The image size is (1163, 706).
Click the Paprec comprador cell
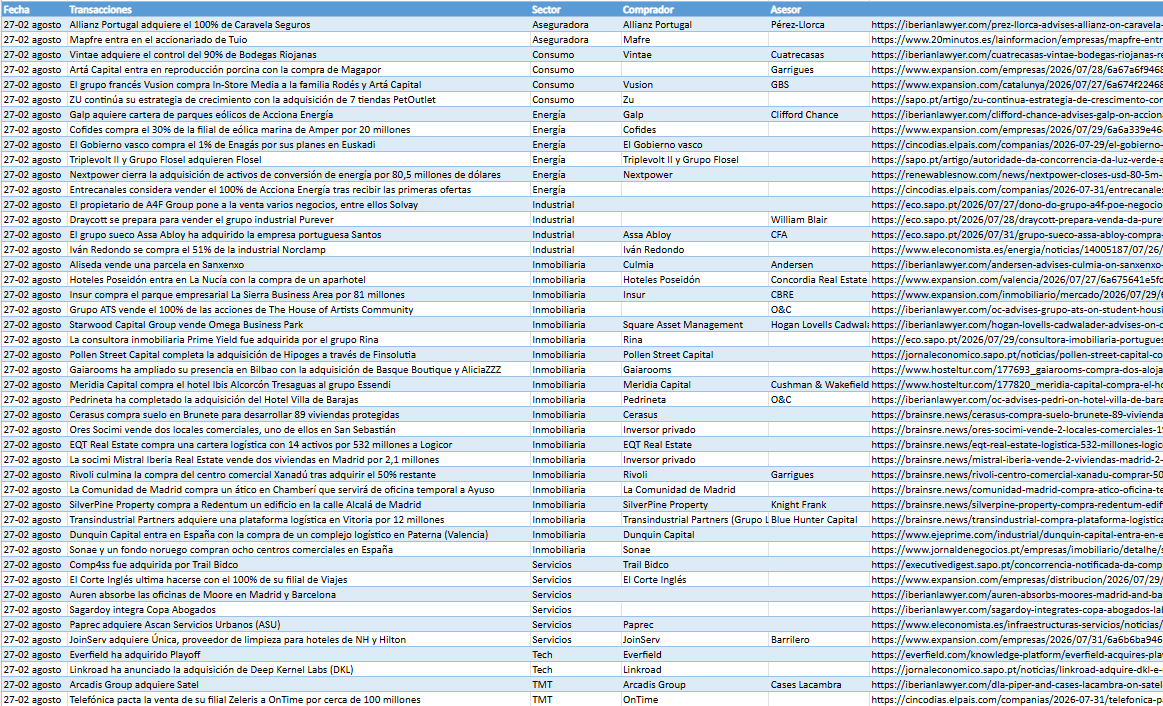694,625
